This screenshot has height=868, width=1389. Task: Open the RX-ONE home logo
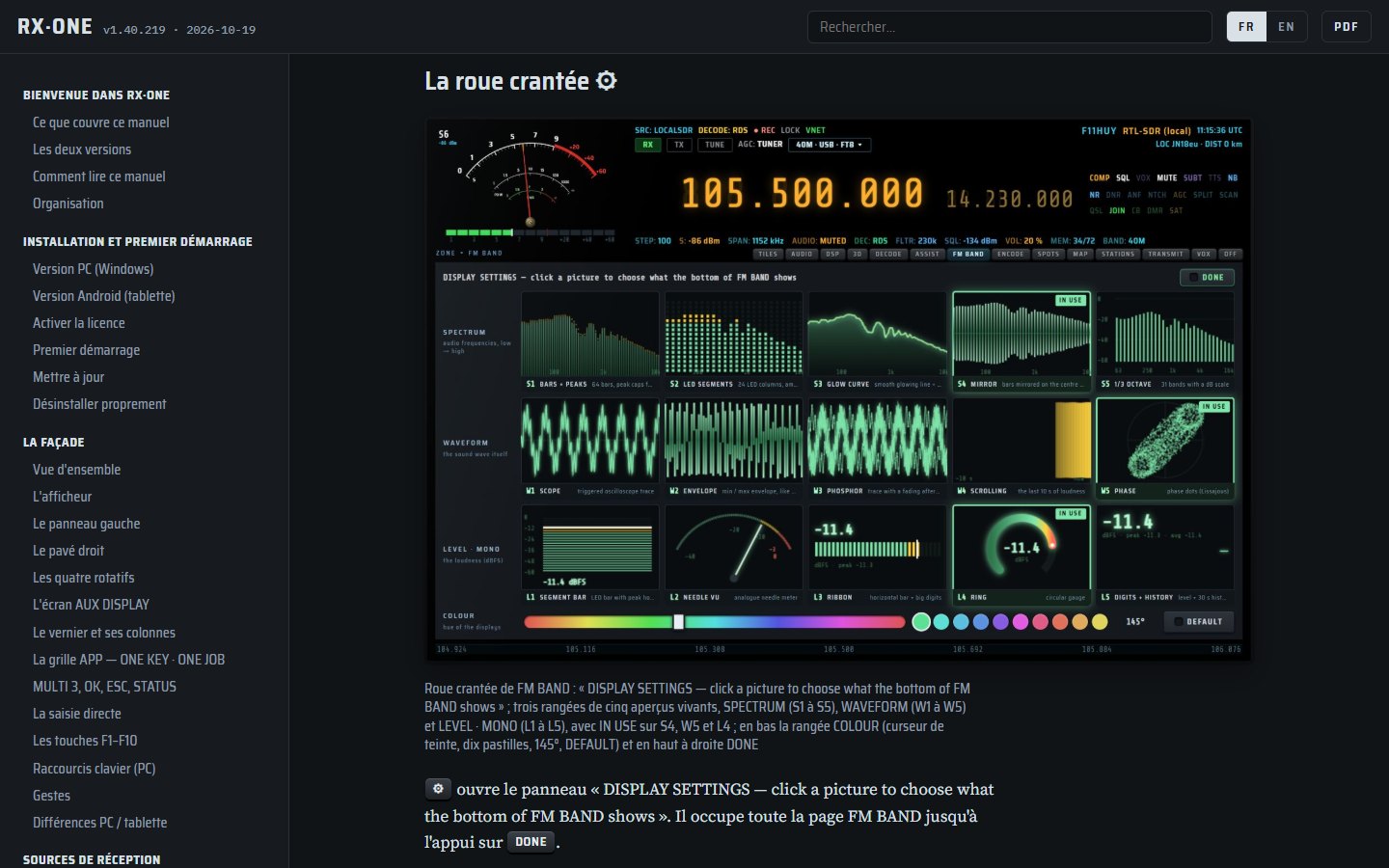(55, 27)
